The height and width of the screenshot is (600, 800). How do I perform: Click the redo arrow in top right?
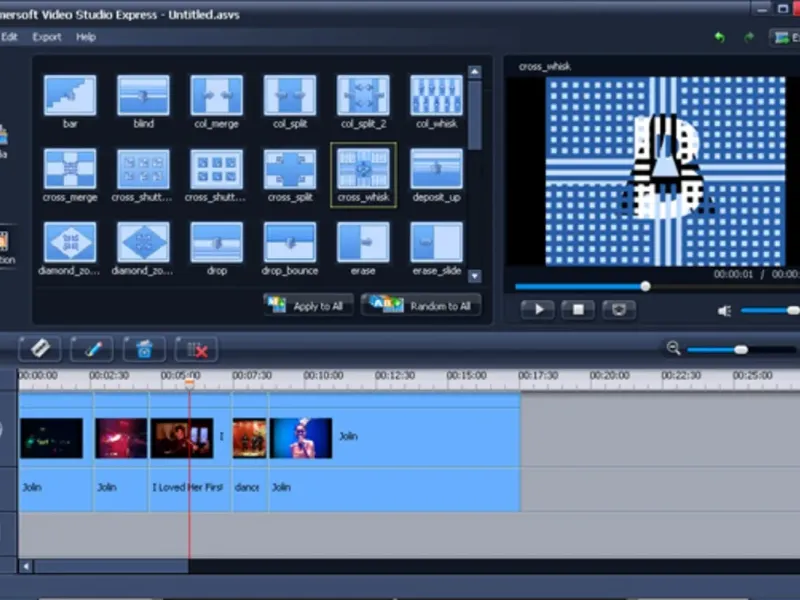click(748, 37)
